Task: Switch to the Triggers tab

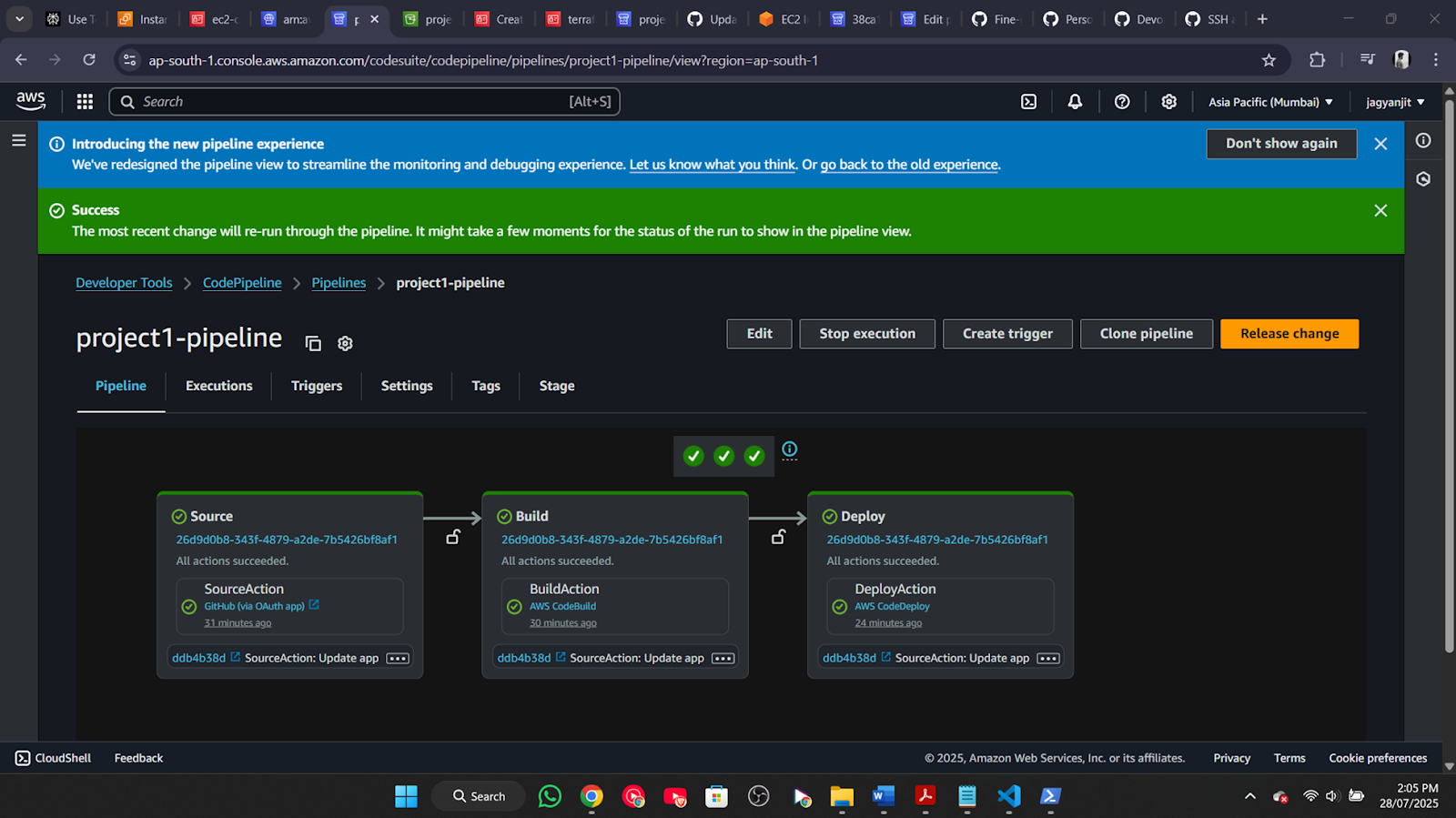Action: 317,386
